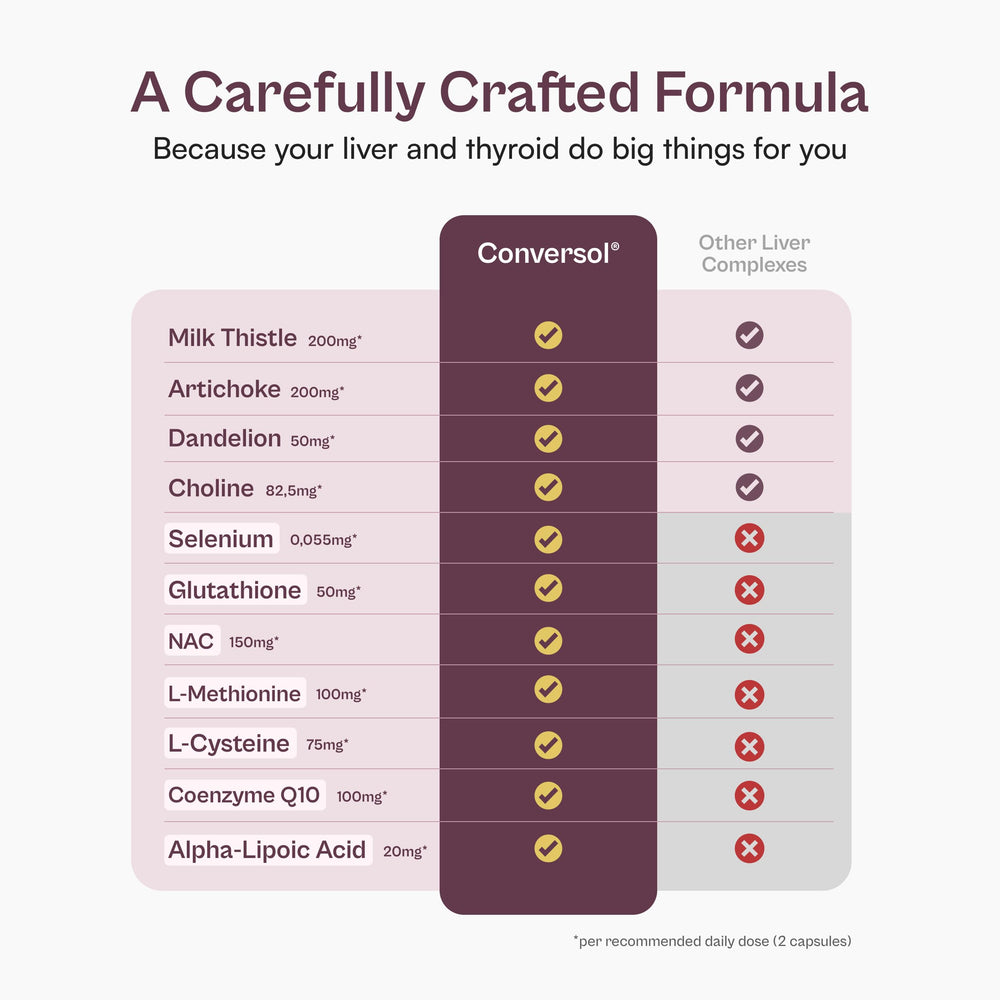Image resolution: width=1000 pixels, height=1000 pixels.
Task: Click the red X in Alpha-Lipoic Acid row
Action: tap(749, 848)
